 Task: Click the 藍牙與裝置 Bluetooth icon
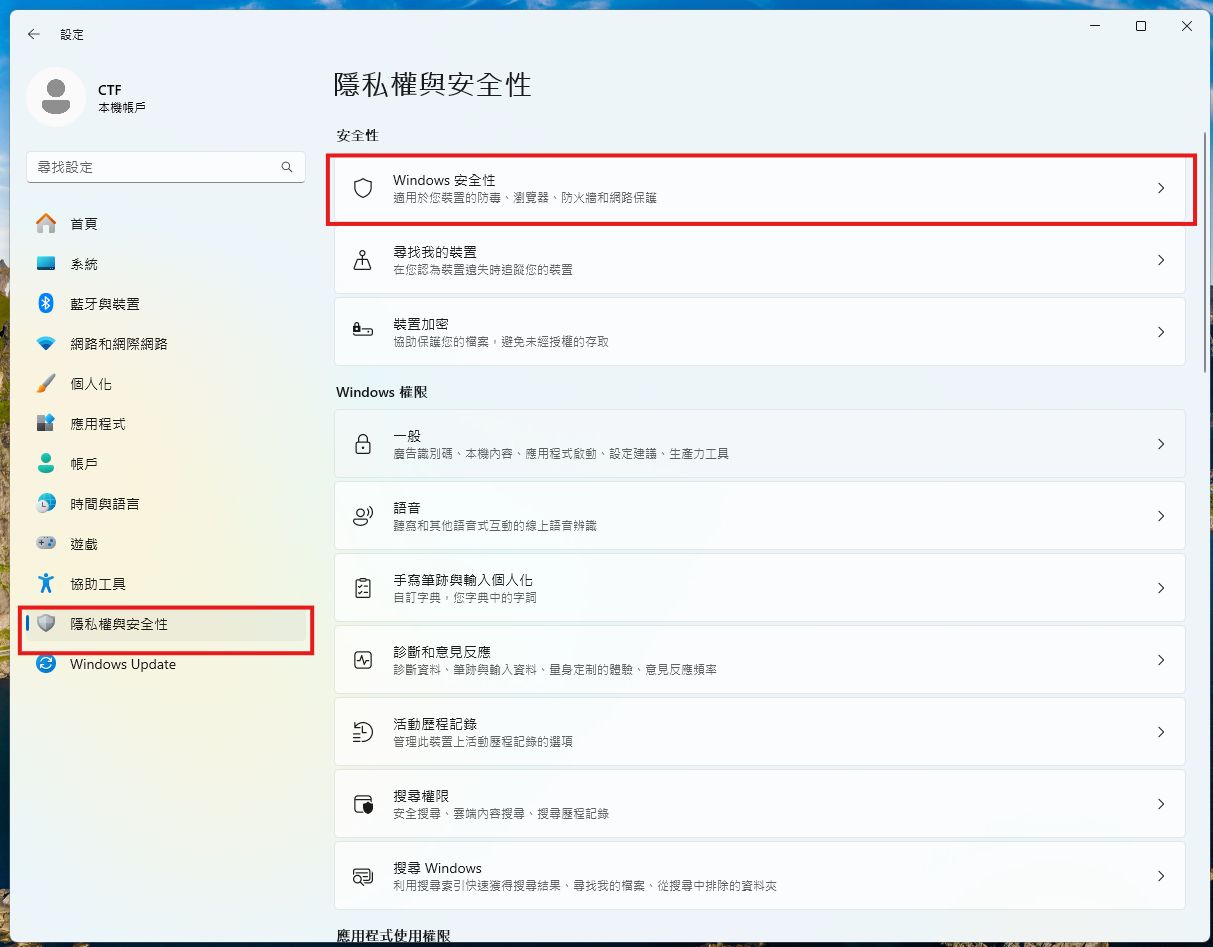click(46, 303)
